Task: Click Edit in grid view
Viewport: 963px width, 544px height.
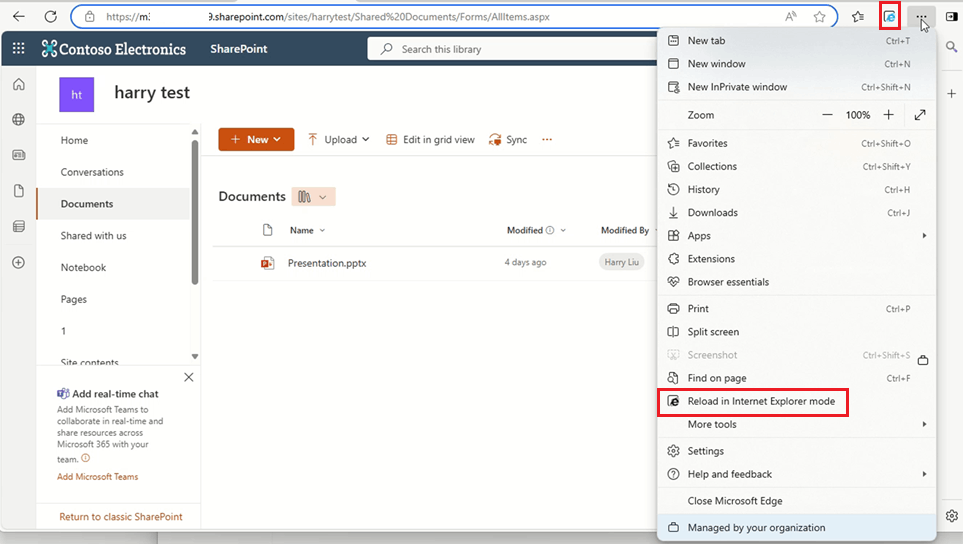Action: 431,139
